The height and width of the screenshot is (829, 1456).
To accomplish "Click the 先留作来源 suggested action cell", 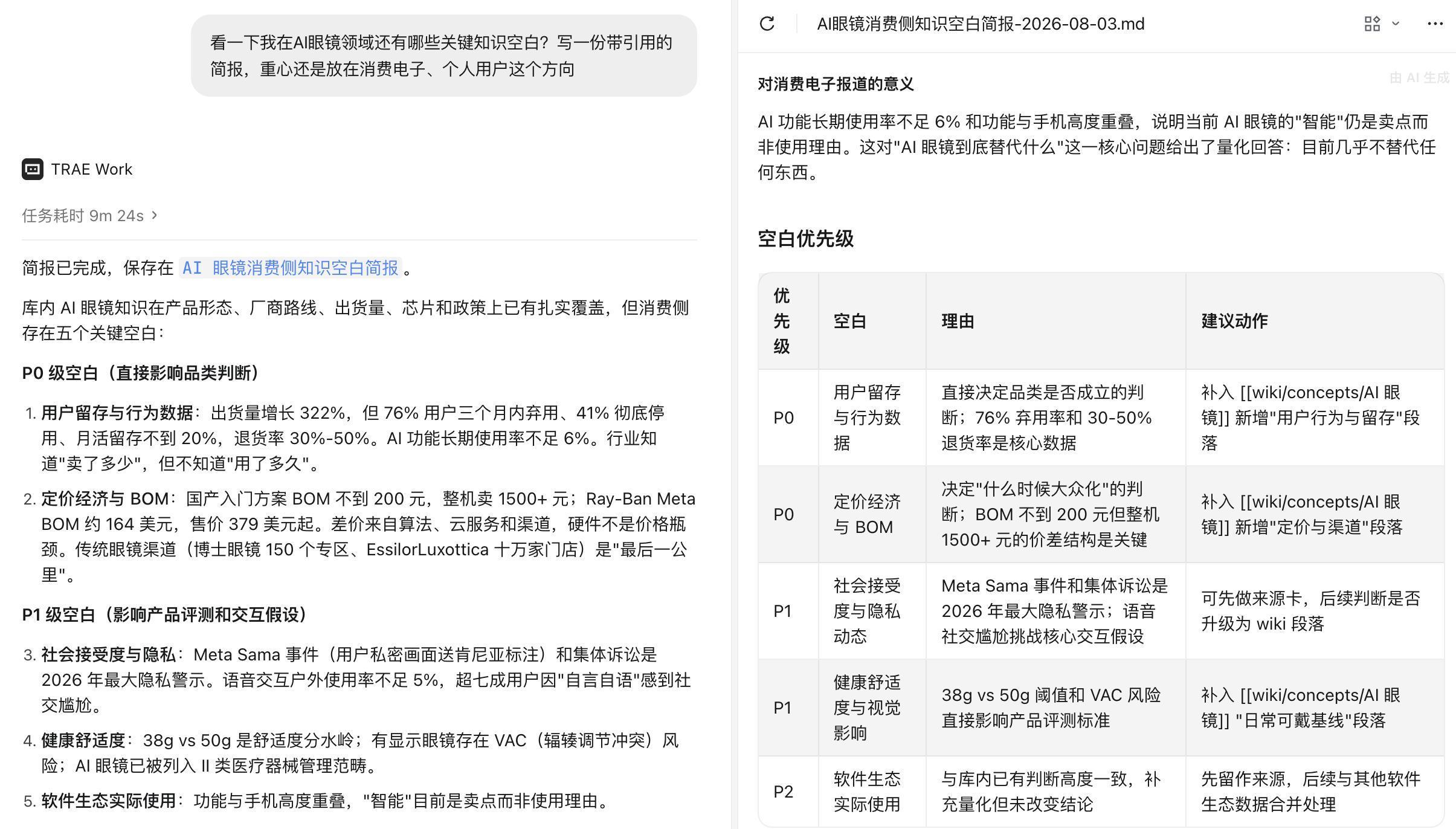I will click(x=1315, y=792).
